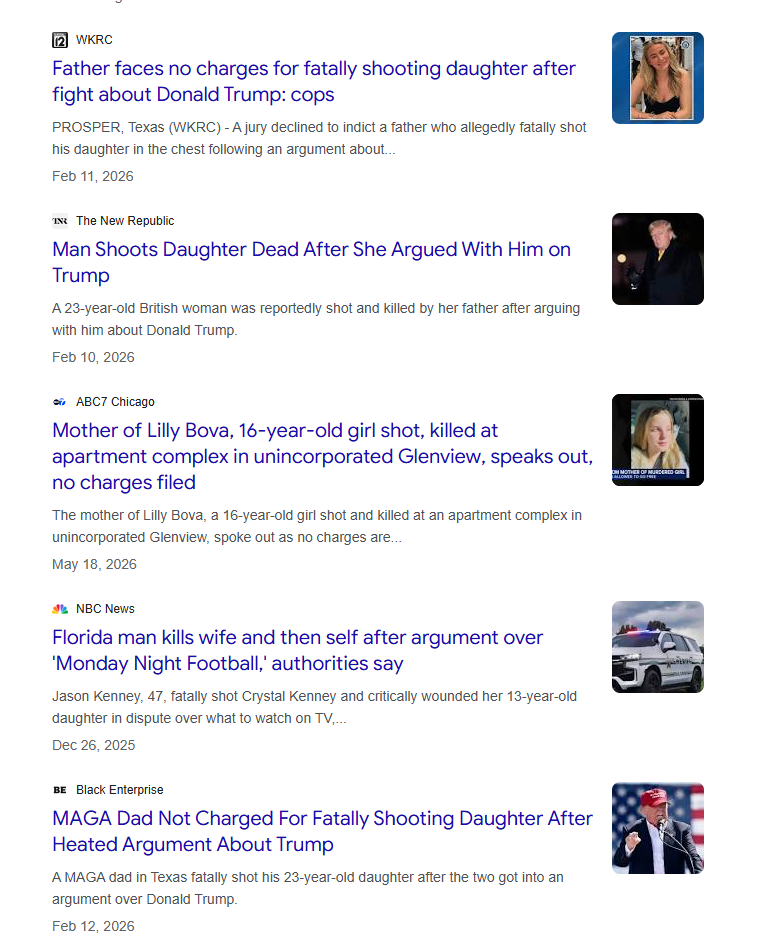This screenshot has height=948, width=764.
Task: Click the 'Feb 12, 2026' date
Action: click(x=93, y=926)
